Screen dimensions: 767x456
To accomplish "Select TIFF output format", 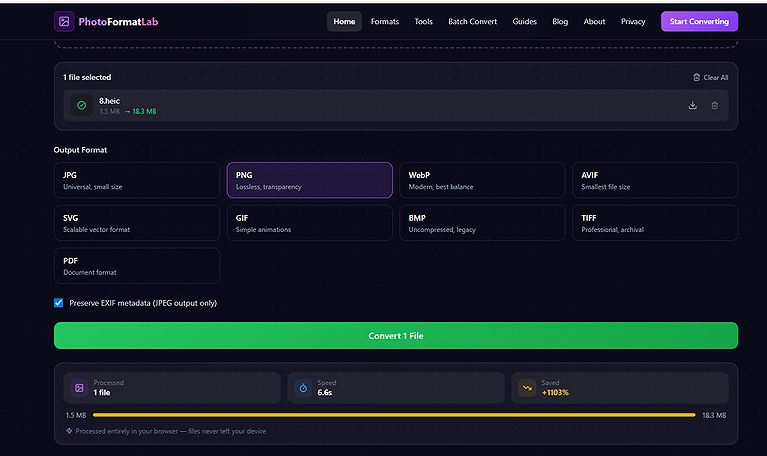I will click(x=655, y=223).
